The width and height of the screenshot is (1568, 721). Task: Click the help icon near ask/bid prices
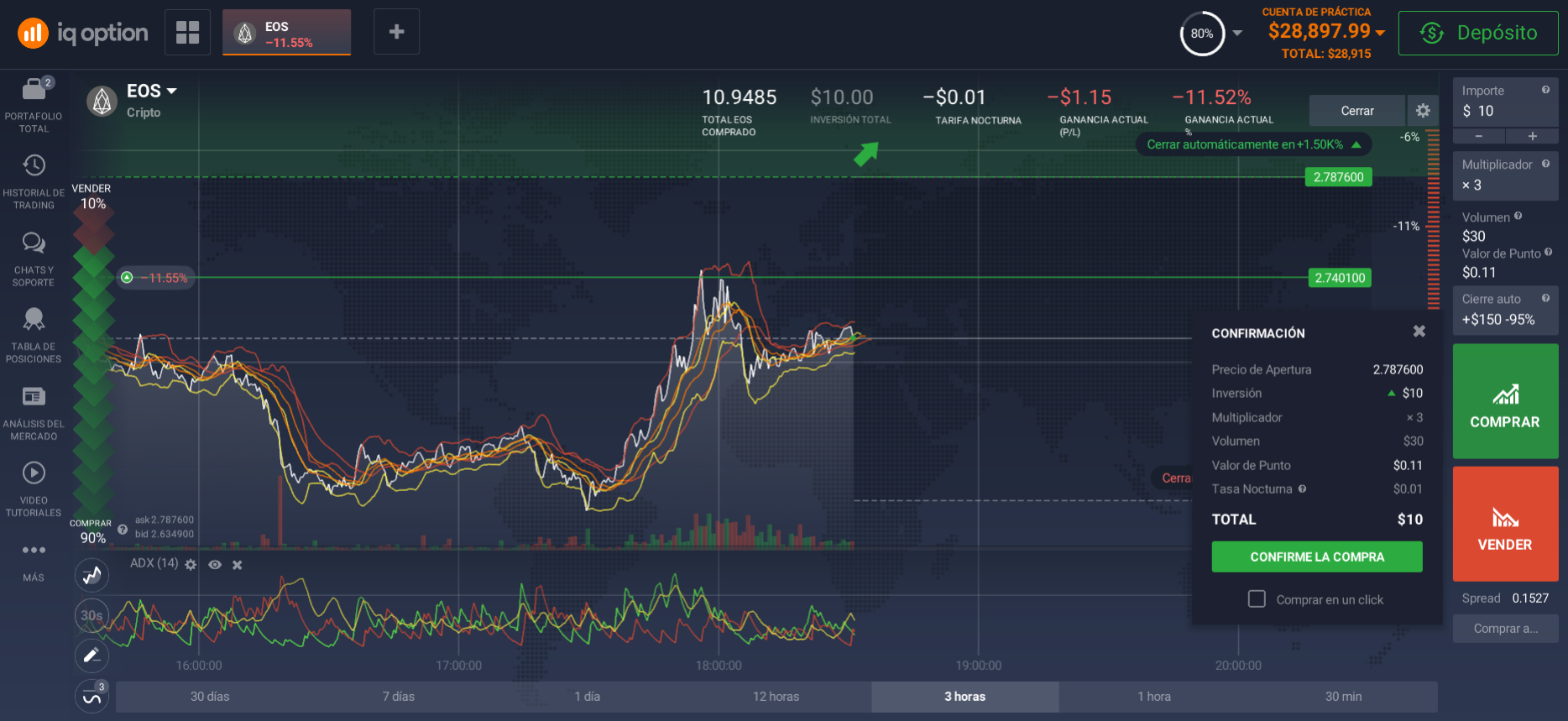(123, 530)
